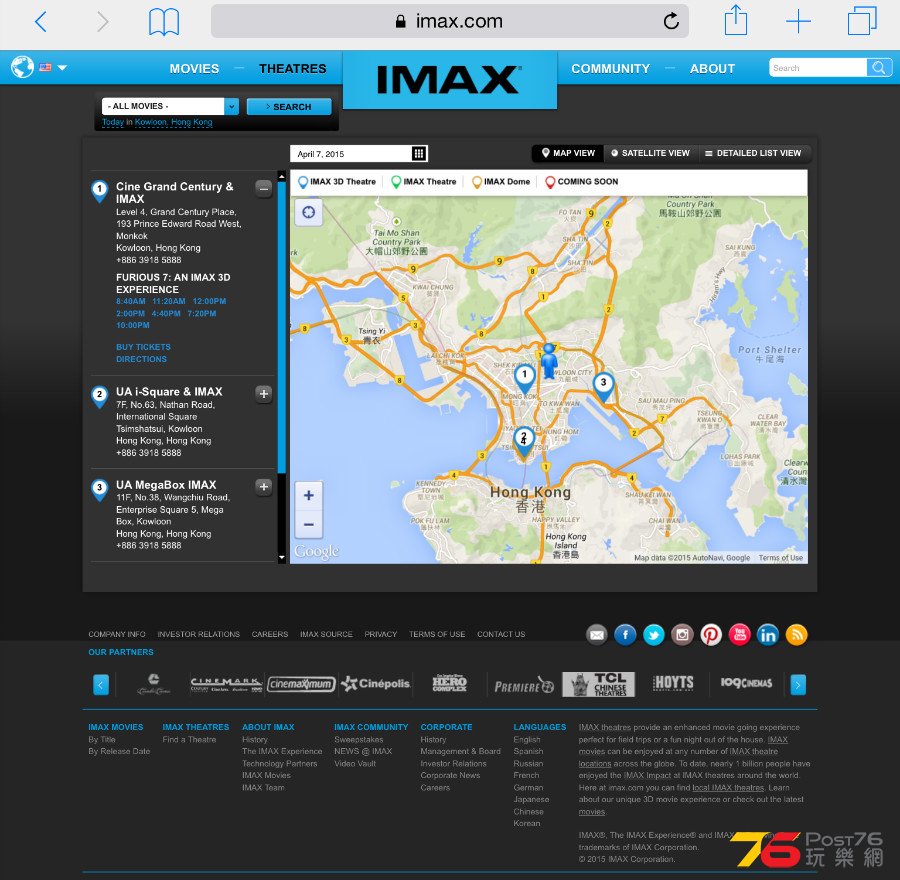Open Careers in the footer bar
This screenshot has width=900, height=880.
click(270, 634)
